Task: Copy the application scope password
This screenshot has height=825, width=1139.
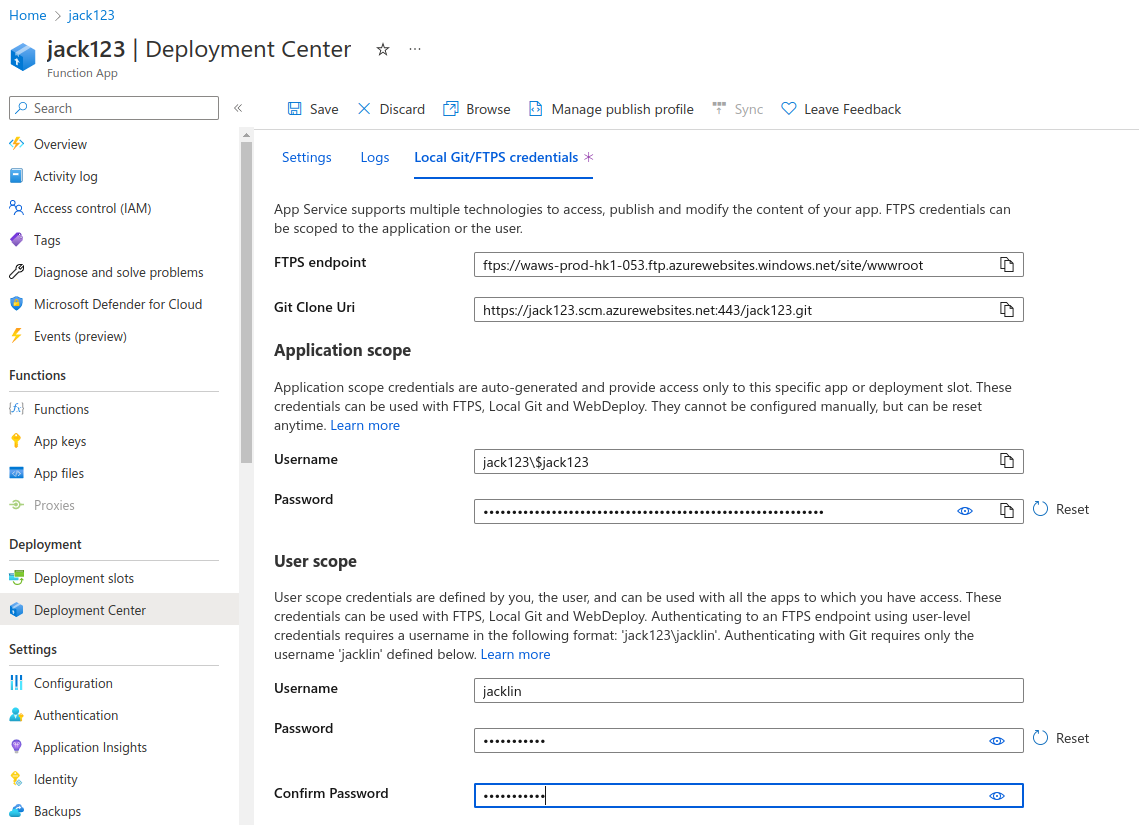Action: [x=1006, y=511]
